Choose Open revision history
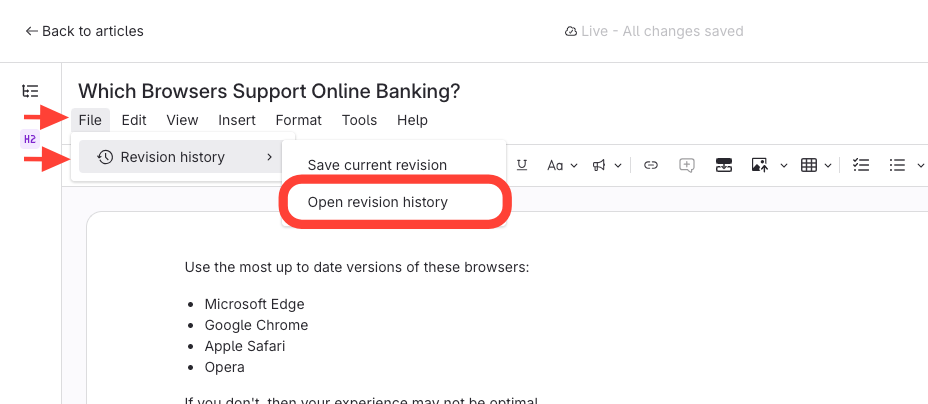928x404 pixels. point(377,202)
